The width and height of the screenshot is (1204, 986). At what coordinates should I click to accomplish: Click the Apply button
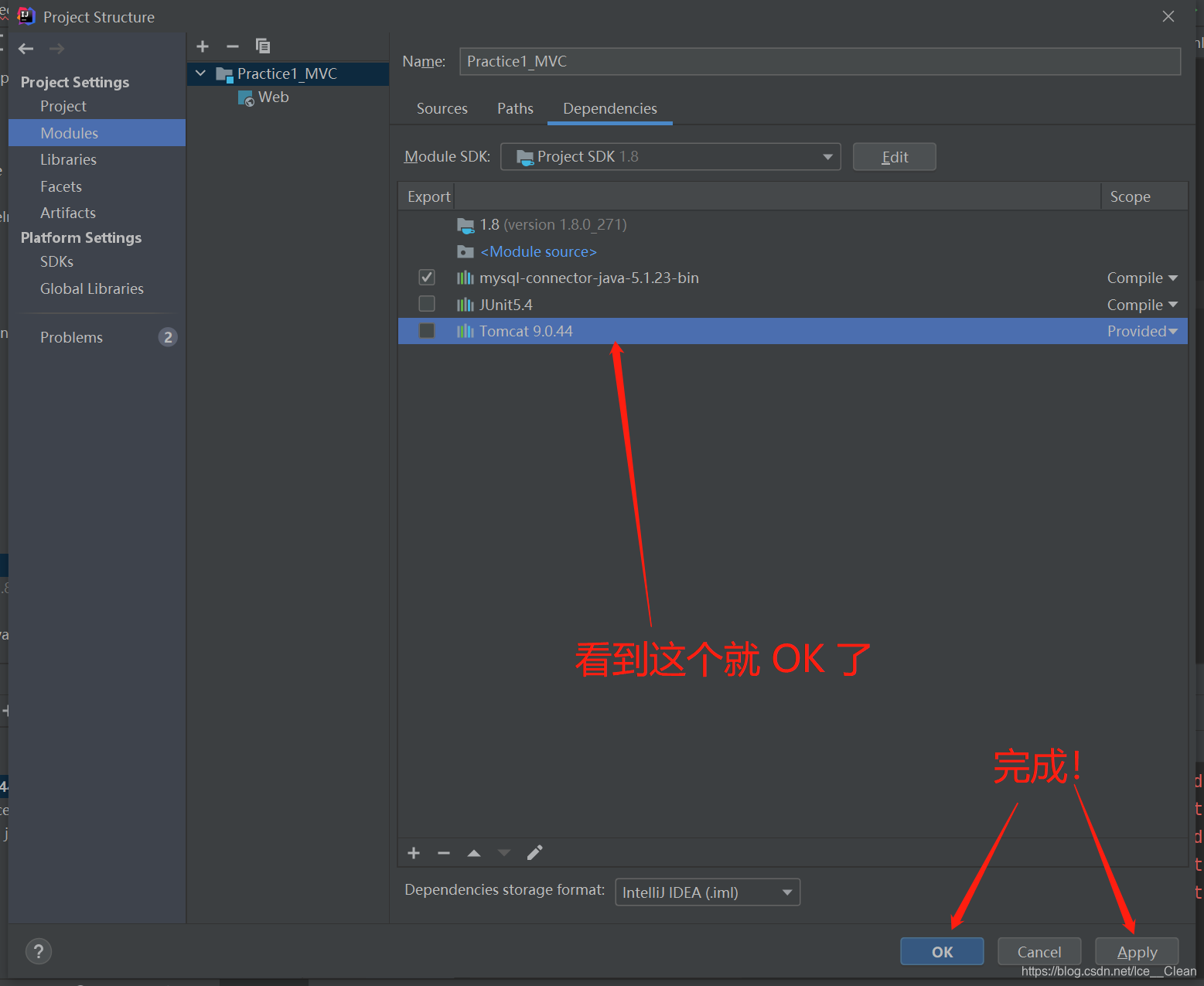click(x=1137, y=952)
